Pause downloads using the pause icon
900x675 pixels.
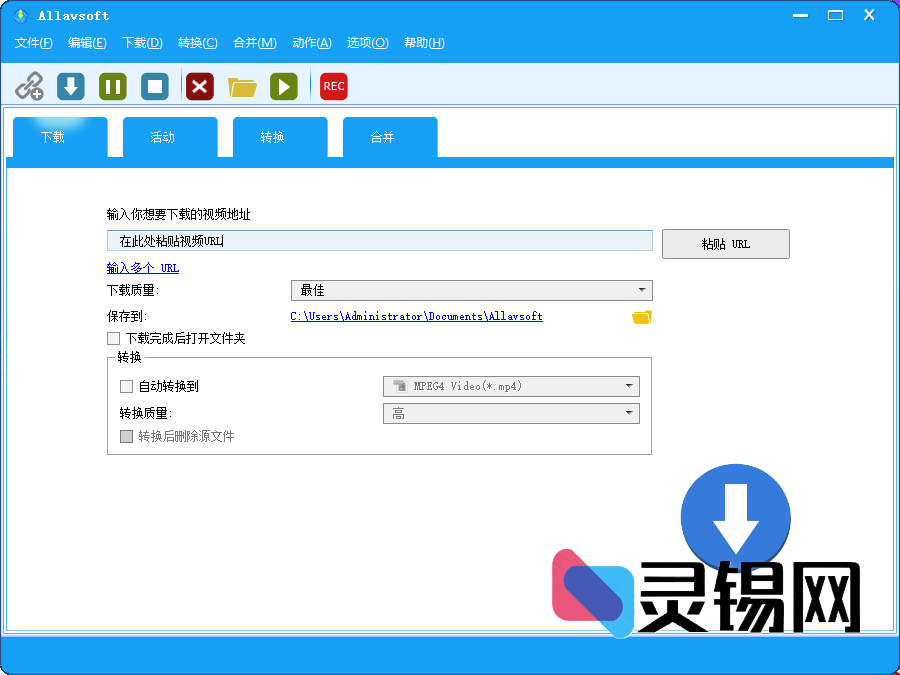[x=112, y=86]
